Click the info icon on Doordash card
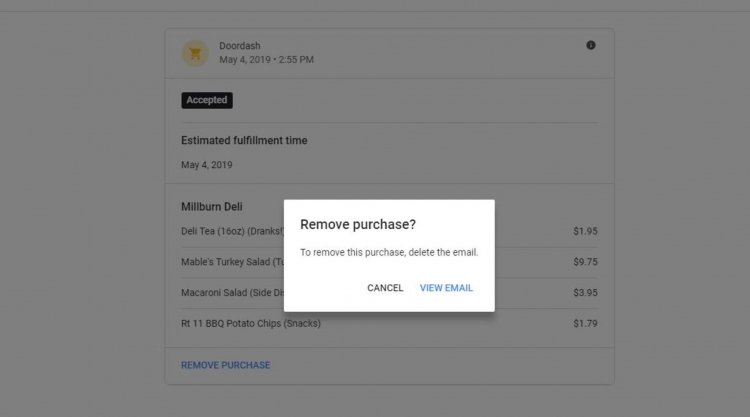 click(x=591, y=45)
